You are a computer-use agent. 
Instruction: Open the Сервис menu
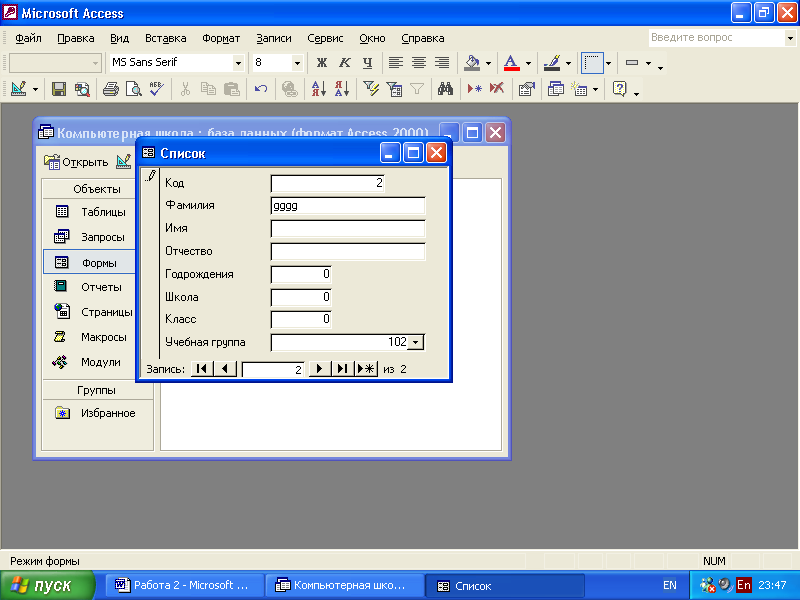point(325,38)
